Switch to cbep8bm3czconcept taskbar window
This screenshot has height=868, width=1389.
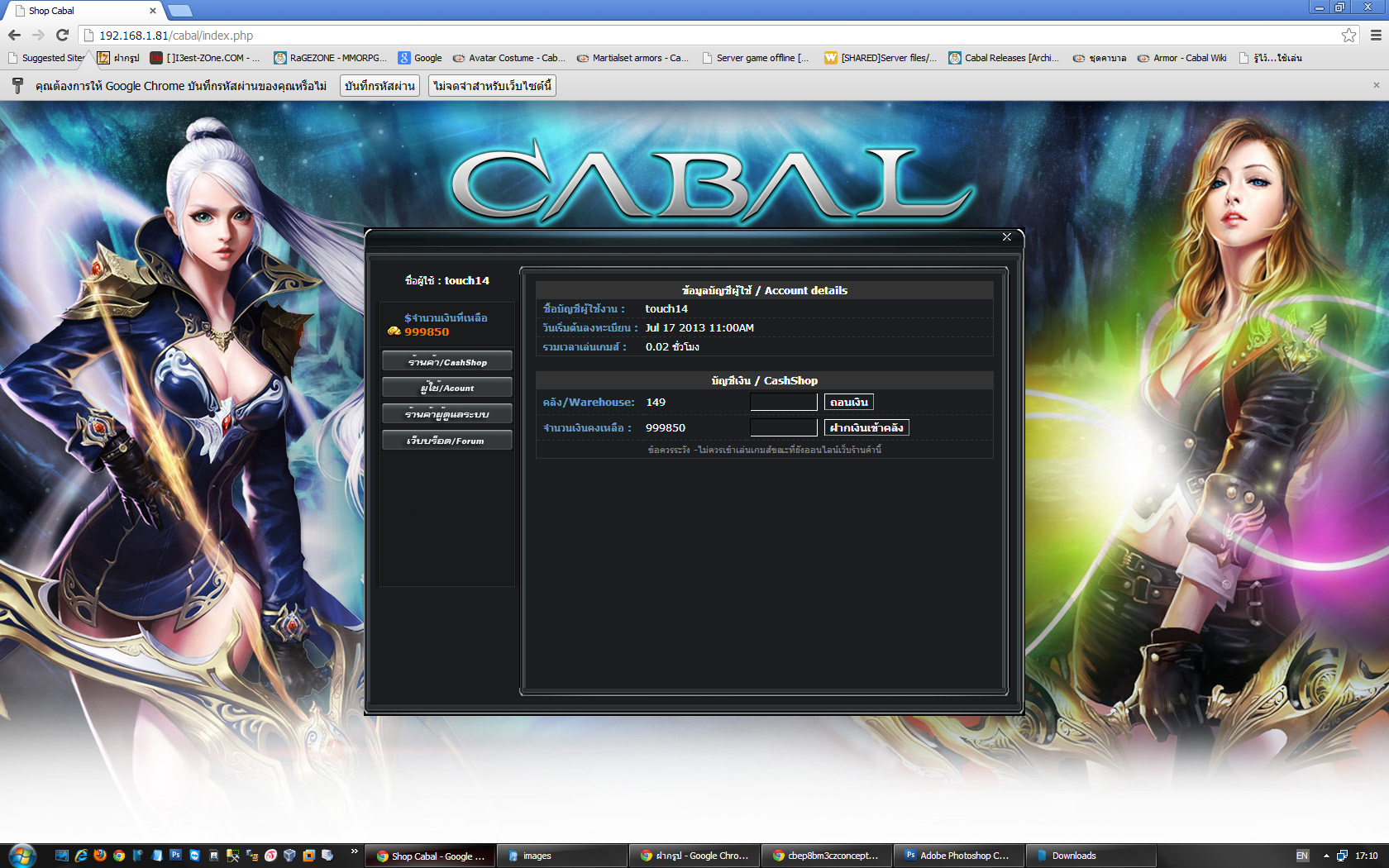pos(828,856)
